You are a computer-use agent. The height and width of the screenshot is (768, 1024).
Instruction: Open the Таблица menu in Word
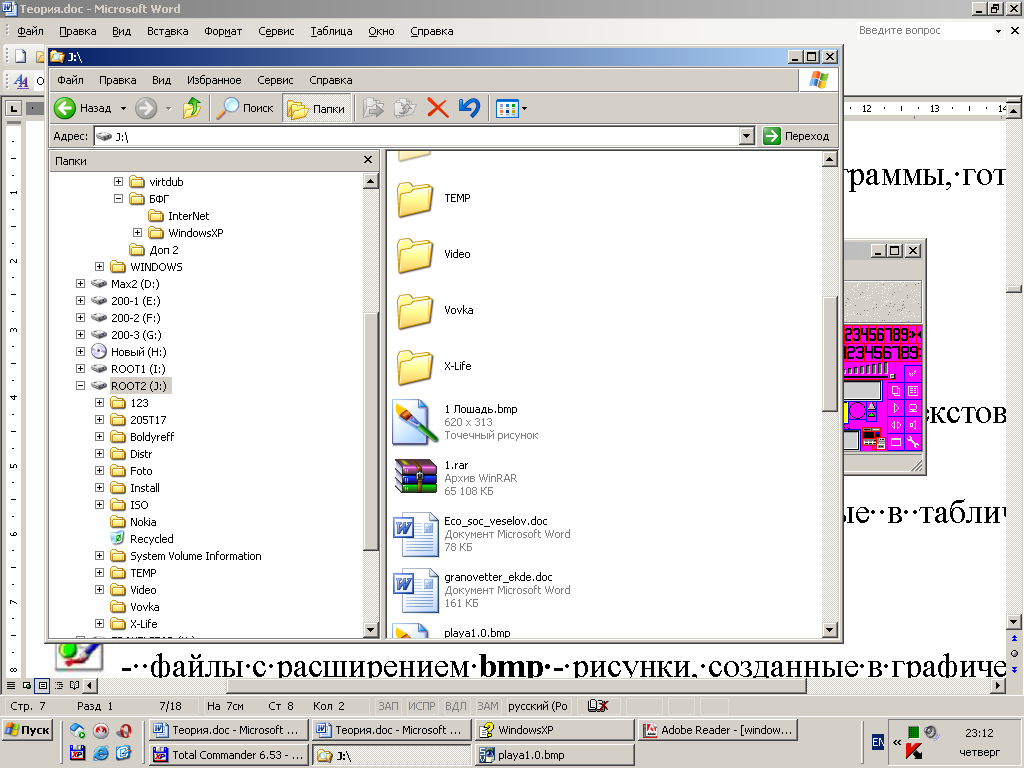point(331,31)
